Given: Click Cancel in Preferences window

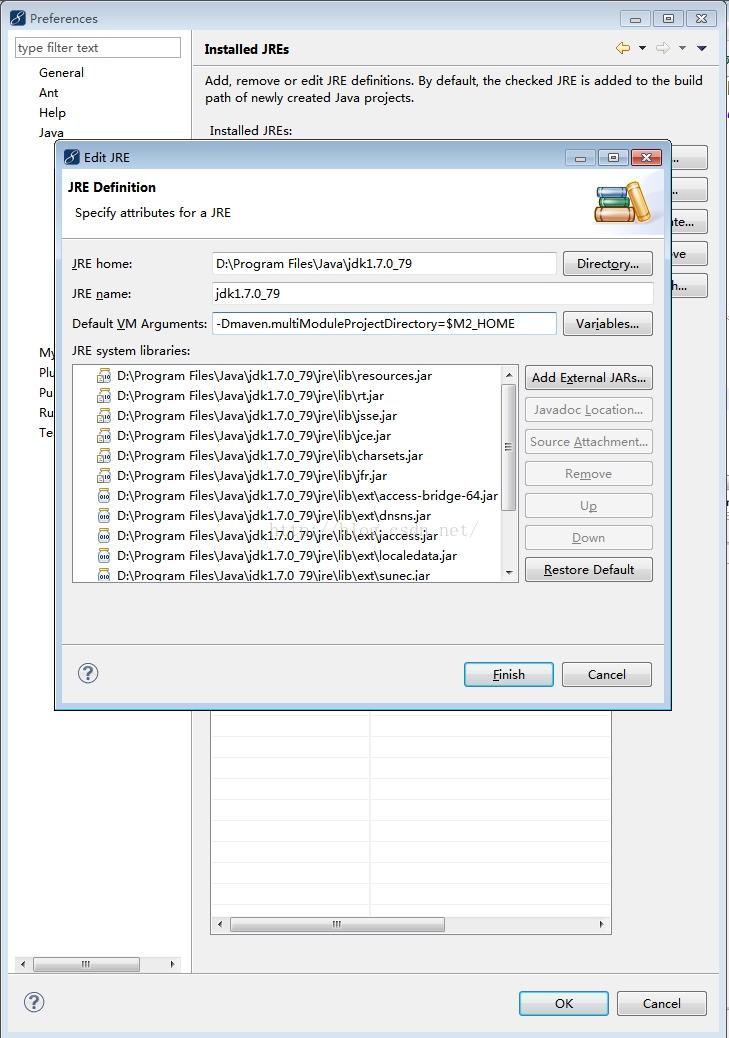Looking at the screenshot, I should pyautogui.click(x=661, y=1004).
